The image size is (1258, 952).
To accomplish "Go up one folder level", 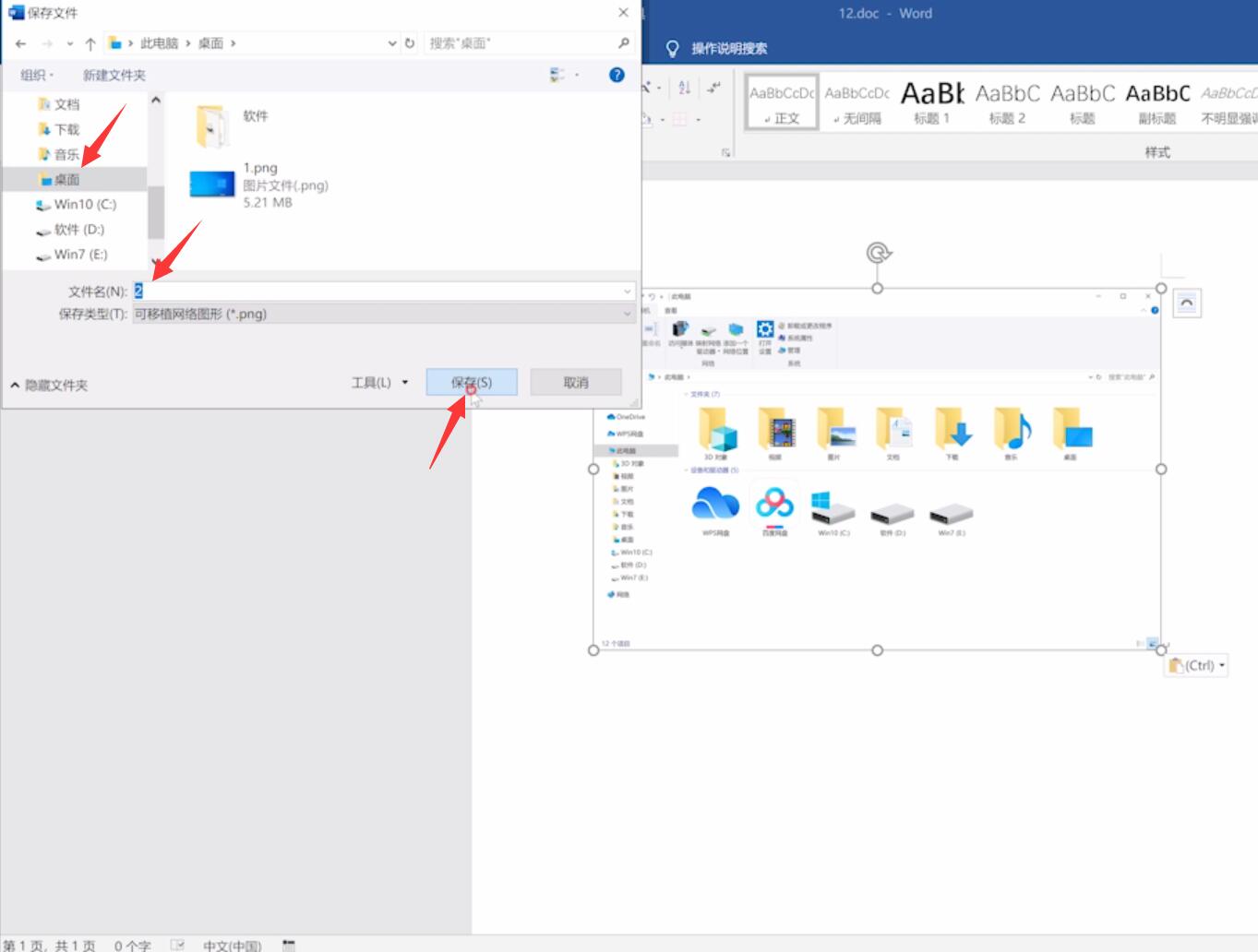I will pos(90,43).
